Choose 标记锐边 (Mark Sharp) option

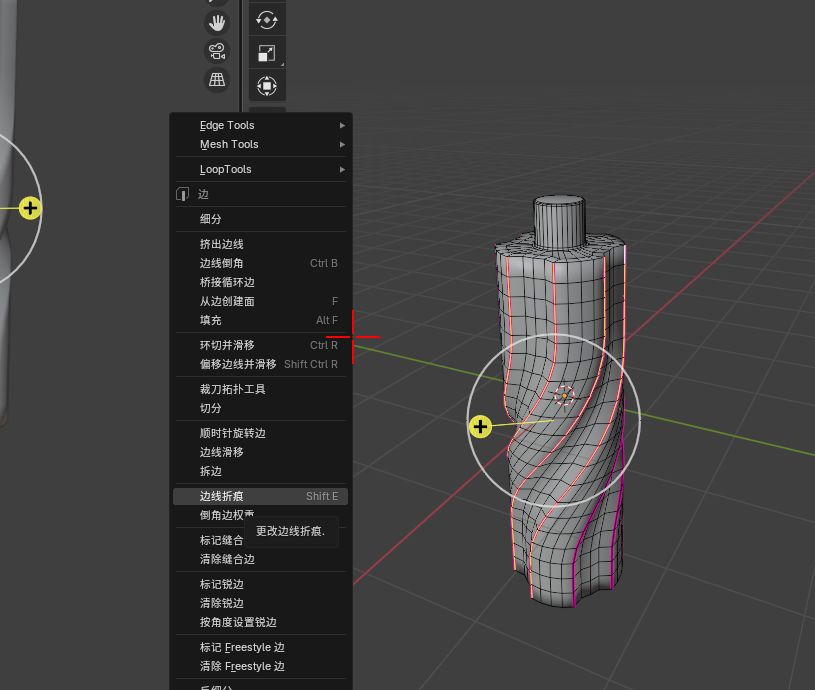pos(222,584)
